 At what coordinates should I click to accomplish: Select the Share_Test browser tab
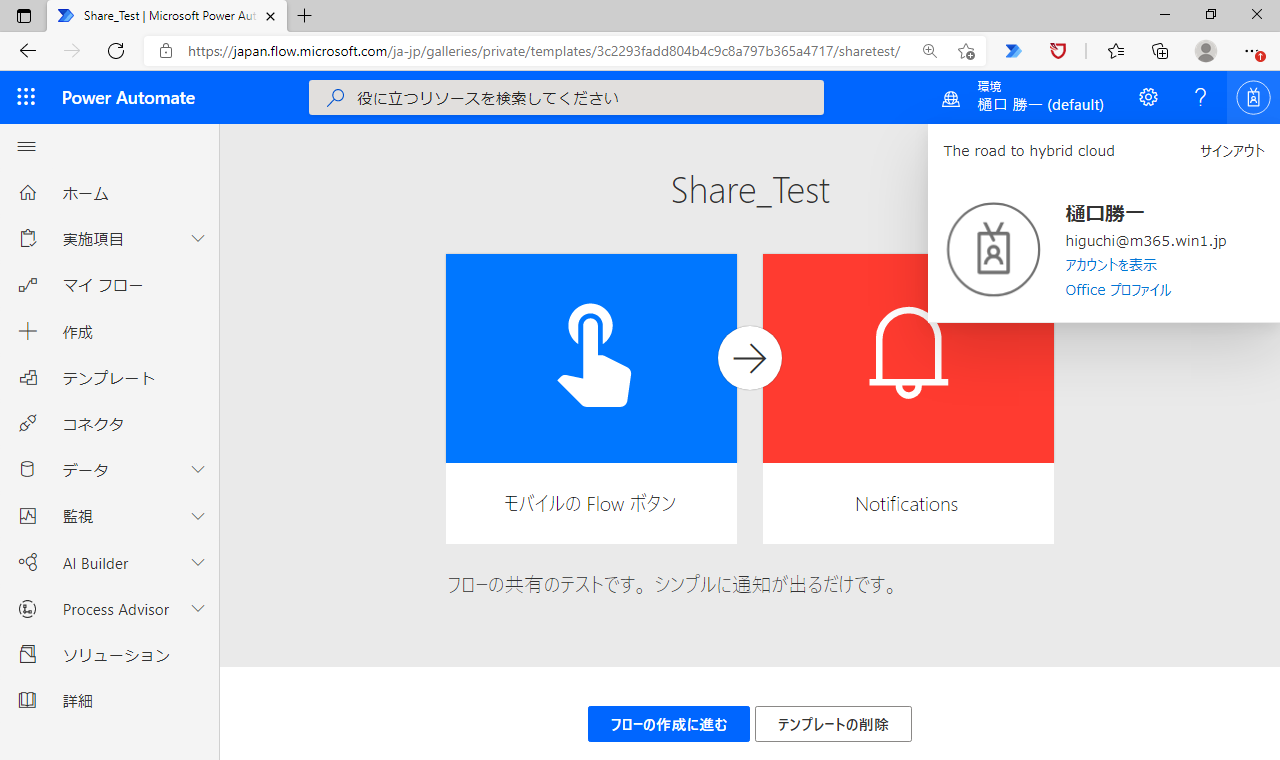point(168,15)
